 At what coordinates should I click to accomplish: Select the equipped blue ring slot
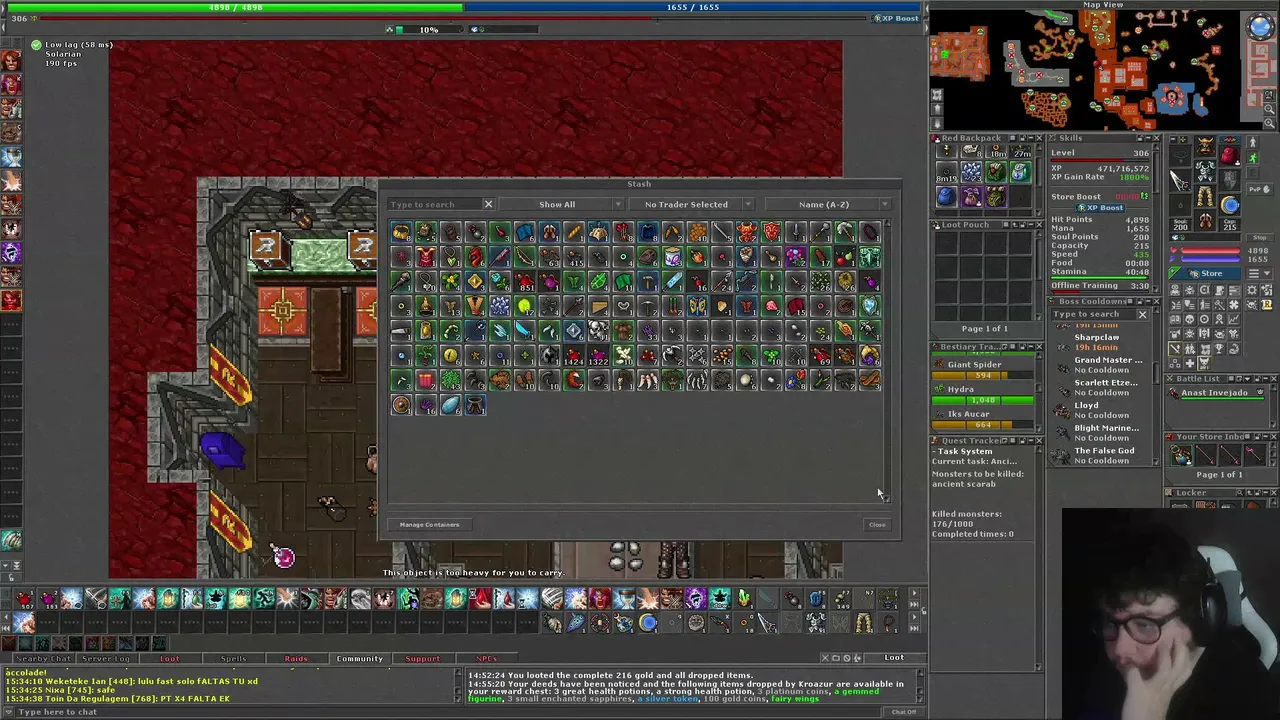click(1229, 206)
